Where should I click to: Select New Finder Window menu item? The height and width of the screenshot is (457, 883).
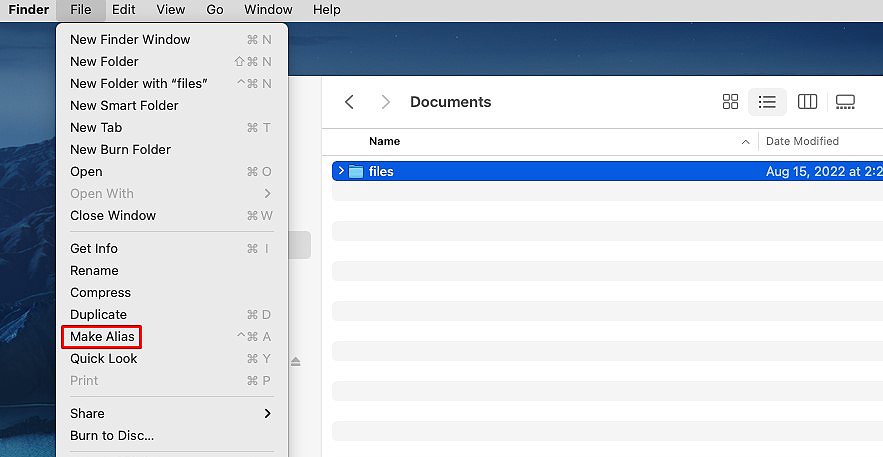click(x=130, y=40)
